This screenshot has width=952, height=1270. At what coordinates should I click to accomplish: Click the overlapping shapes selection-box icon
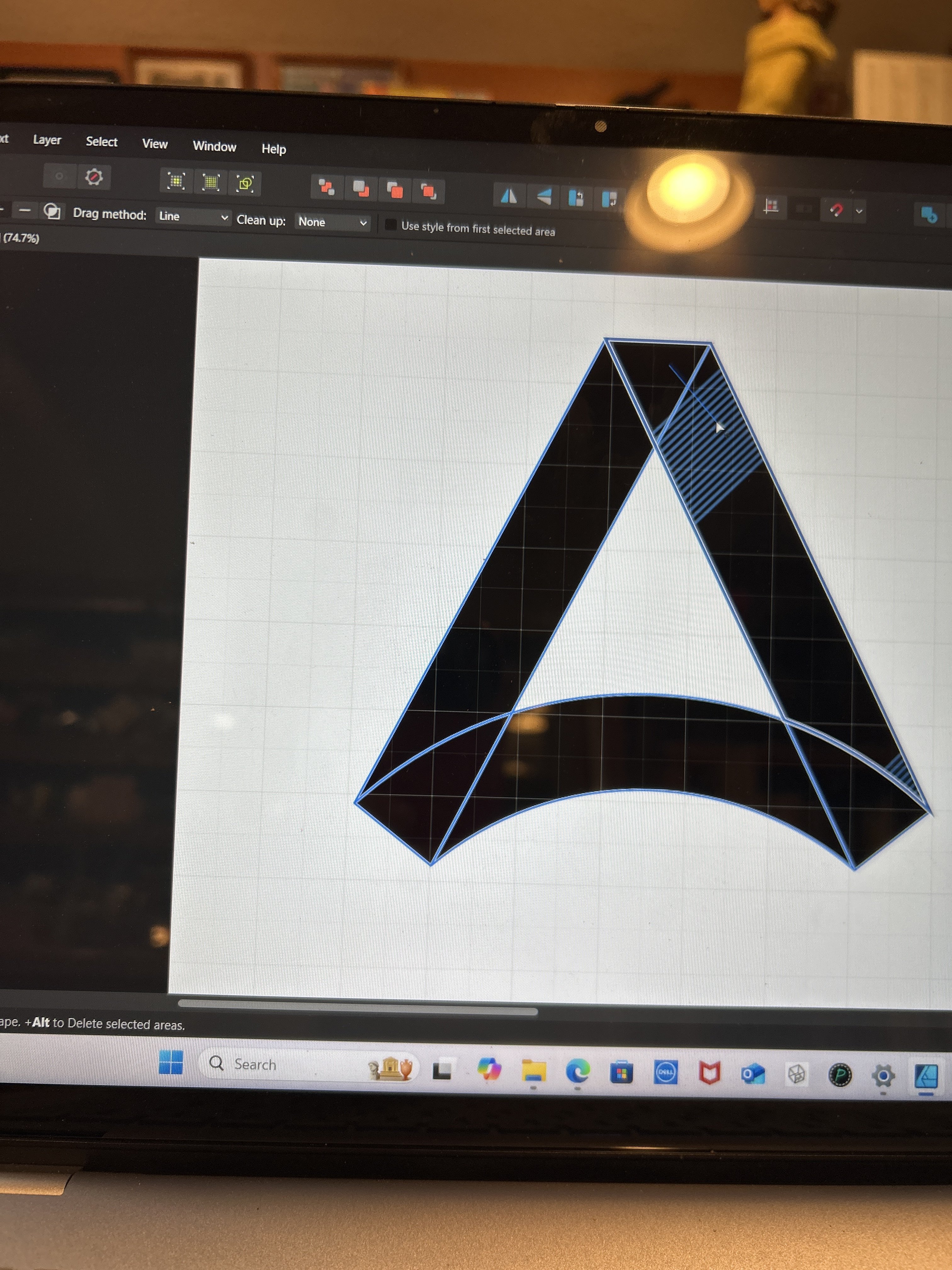point(246,184)
